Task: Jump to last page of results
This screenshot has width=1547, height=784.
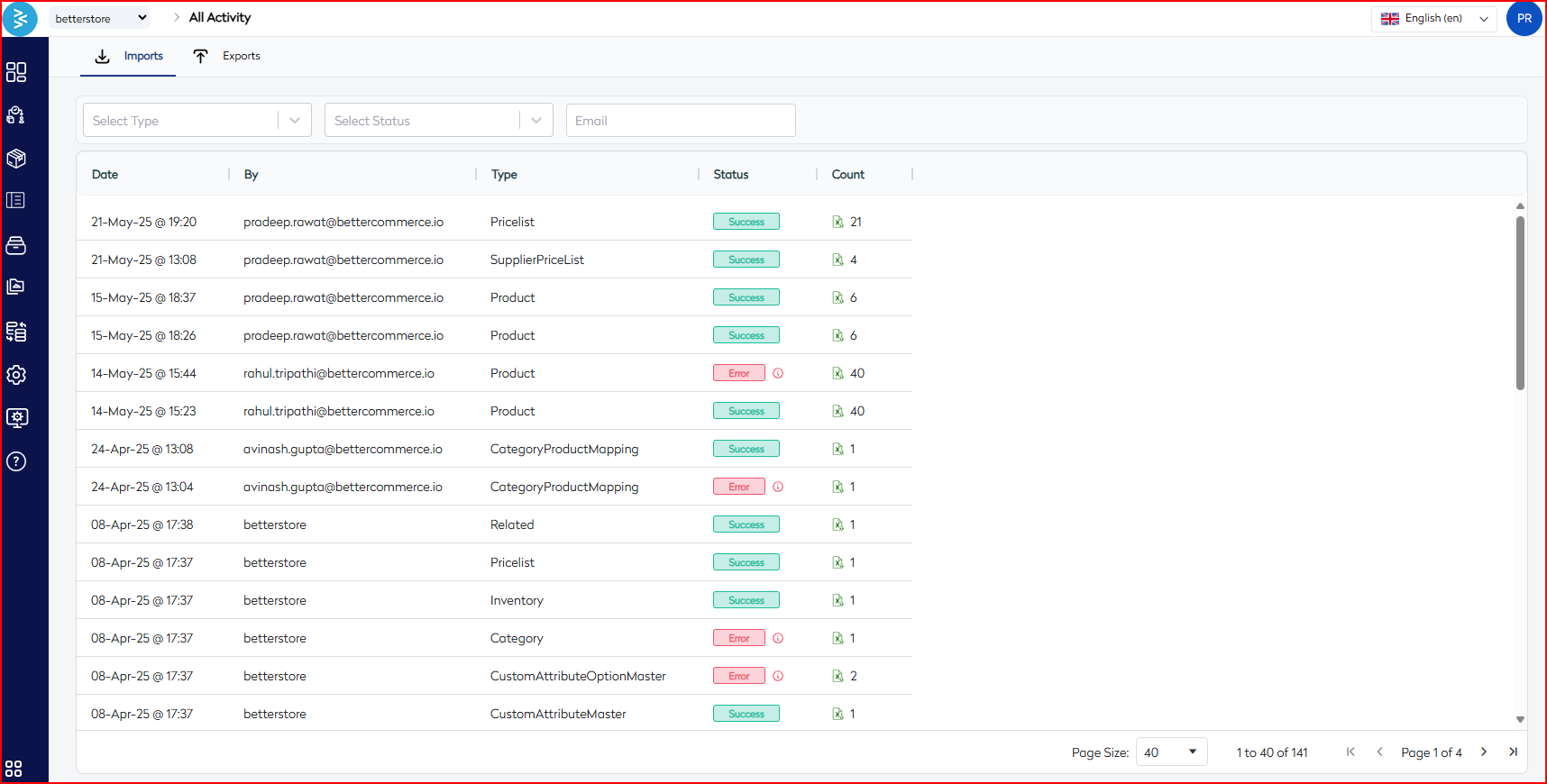Action: tap(1513, 752)
